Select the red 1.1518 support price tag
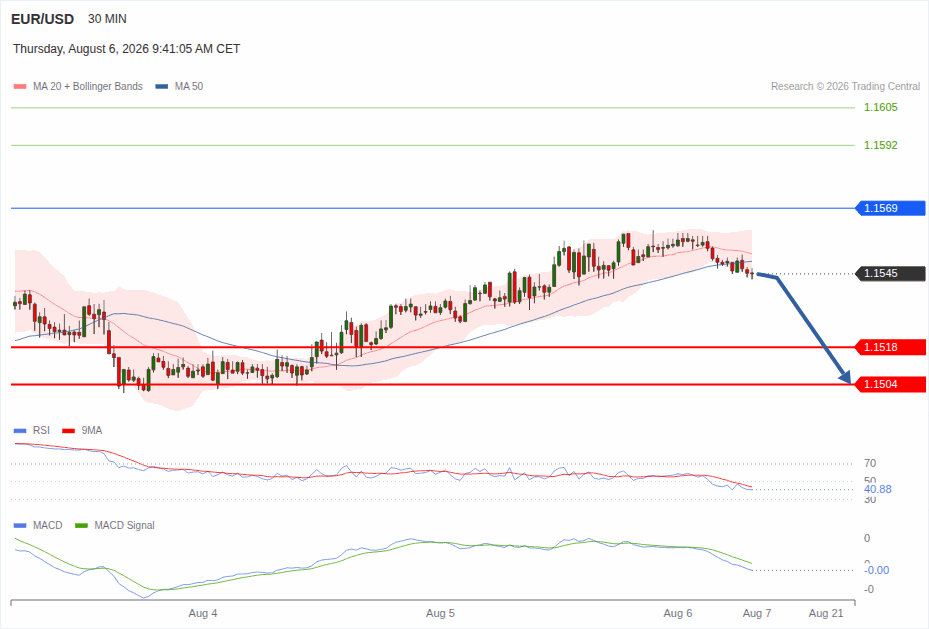This screenshot has width=929, height=629. [x=890, y=347]
